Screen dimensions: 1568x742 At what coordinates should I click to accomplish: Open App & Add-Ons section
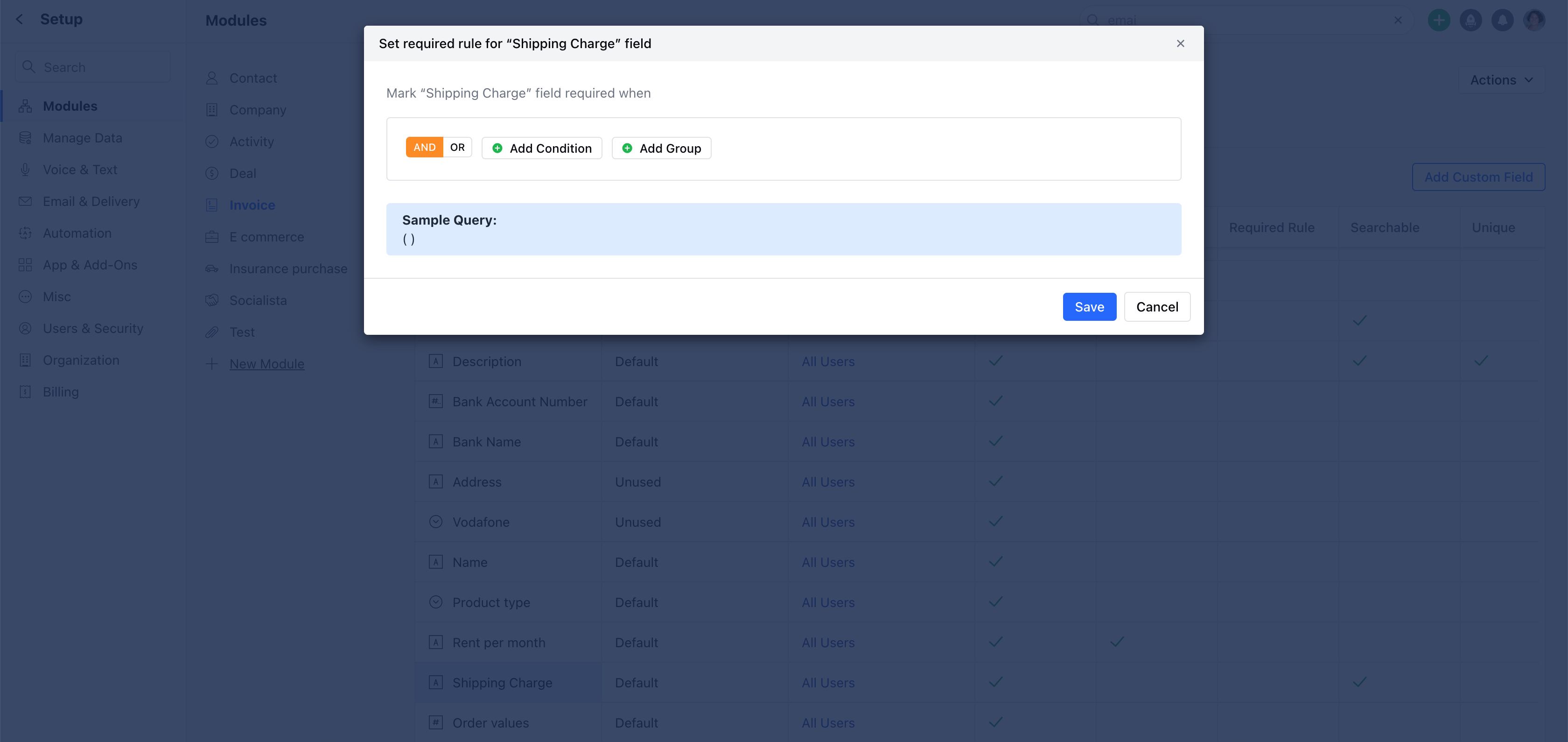click(x=90, y=264)
